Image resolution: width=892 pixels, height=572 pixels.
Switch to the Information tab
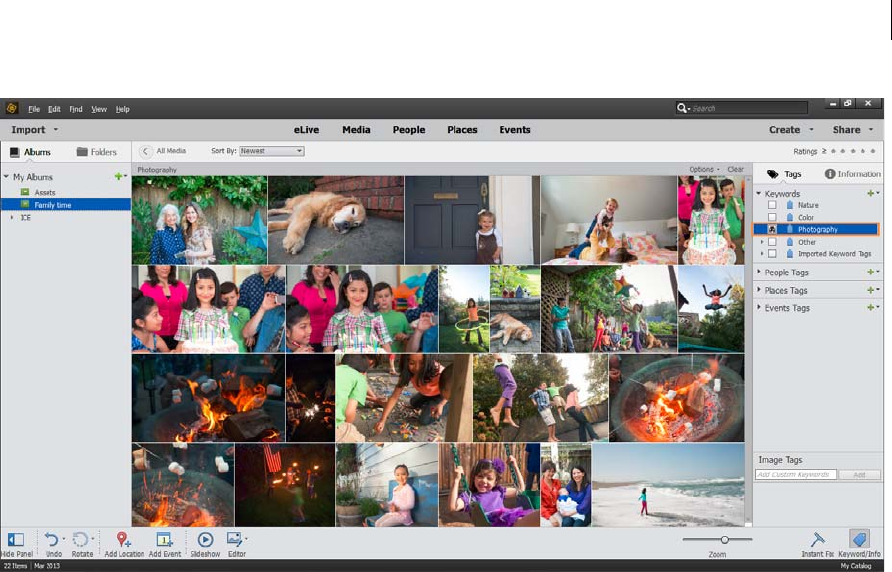[852, 174]
